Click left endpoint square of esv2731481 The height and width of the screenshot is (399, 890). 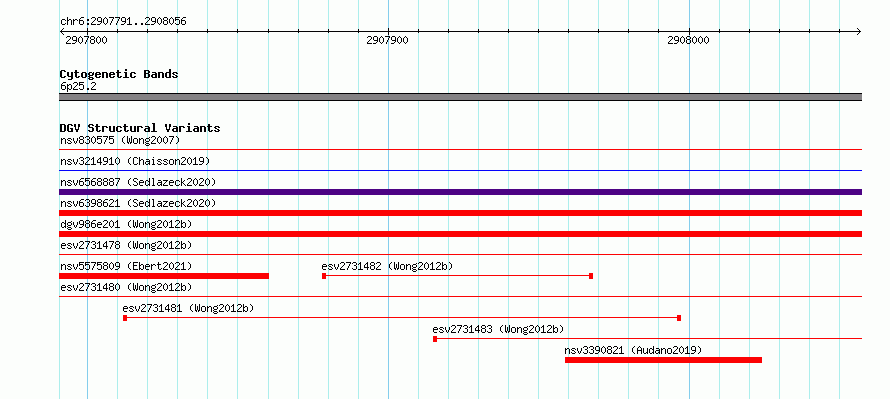pyautogui.click(x=125, y=318)
